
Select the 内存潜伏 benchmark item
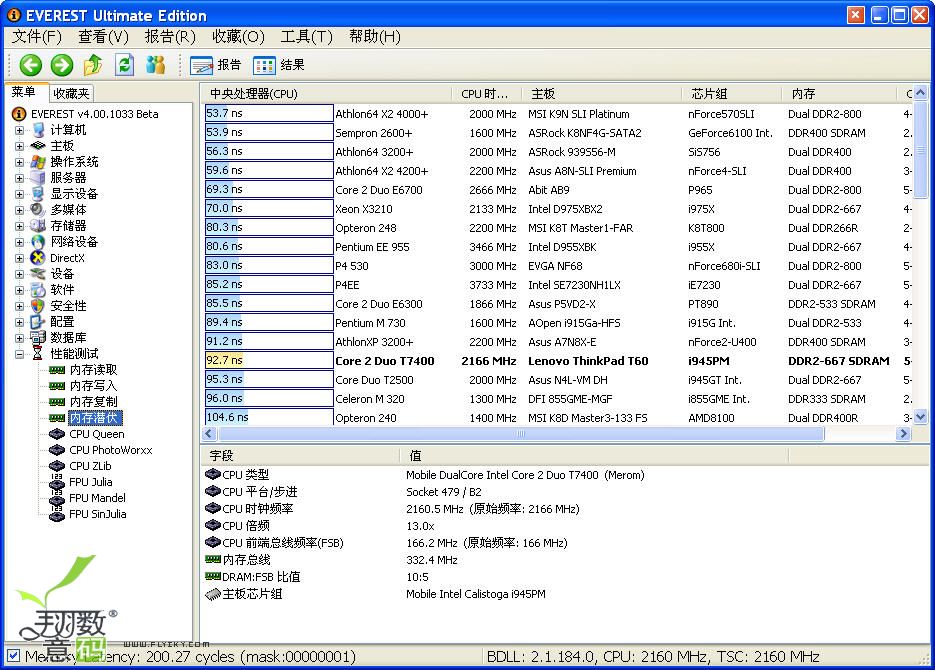(95, 418)
